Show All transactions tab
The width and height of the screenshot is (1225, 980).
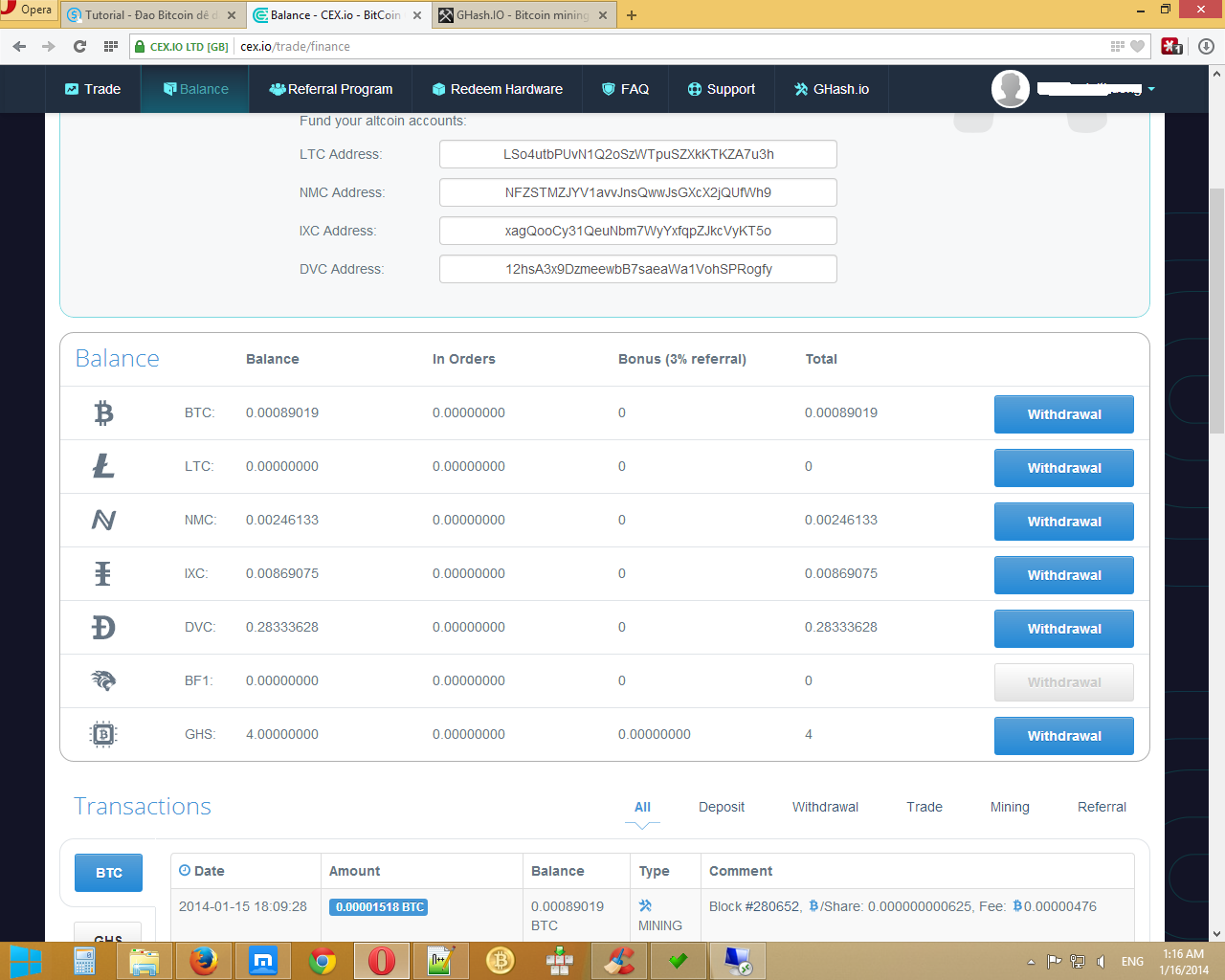(642, 807)
